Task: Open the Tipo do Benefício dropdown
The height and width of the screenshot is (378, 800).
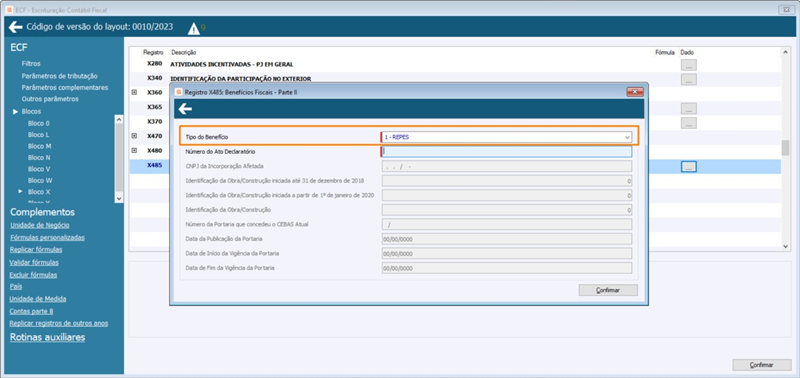Action: pos(627,137)
